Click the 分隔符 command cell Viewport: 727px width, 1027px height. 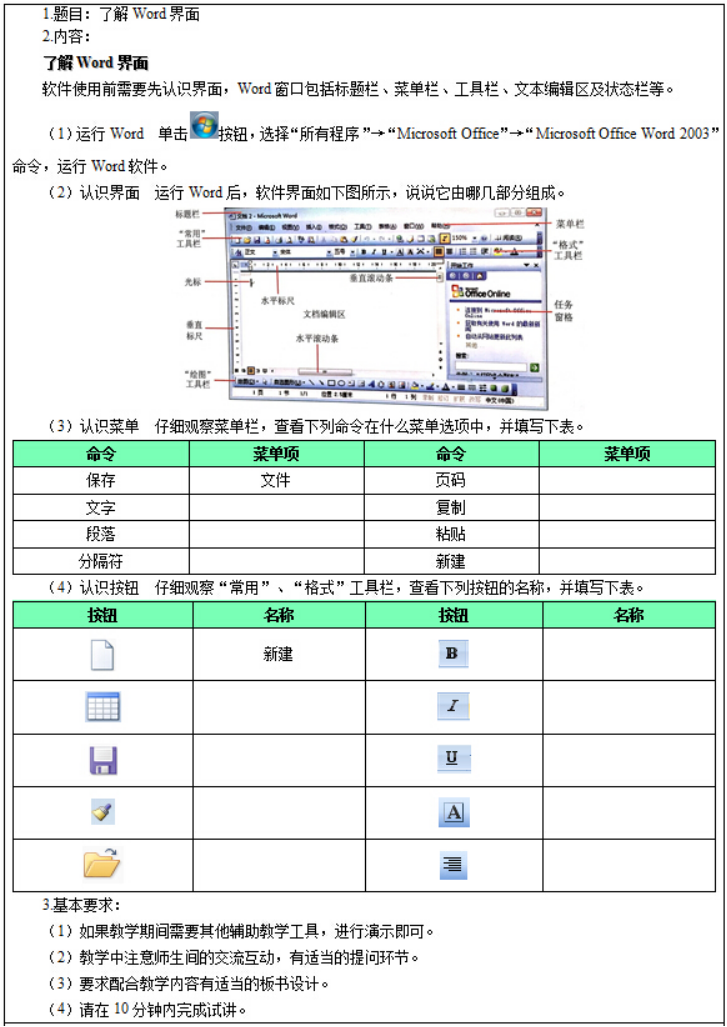(x=101, y=561)
